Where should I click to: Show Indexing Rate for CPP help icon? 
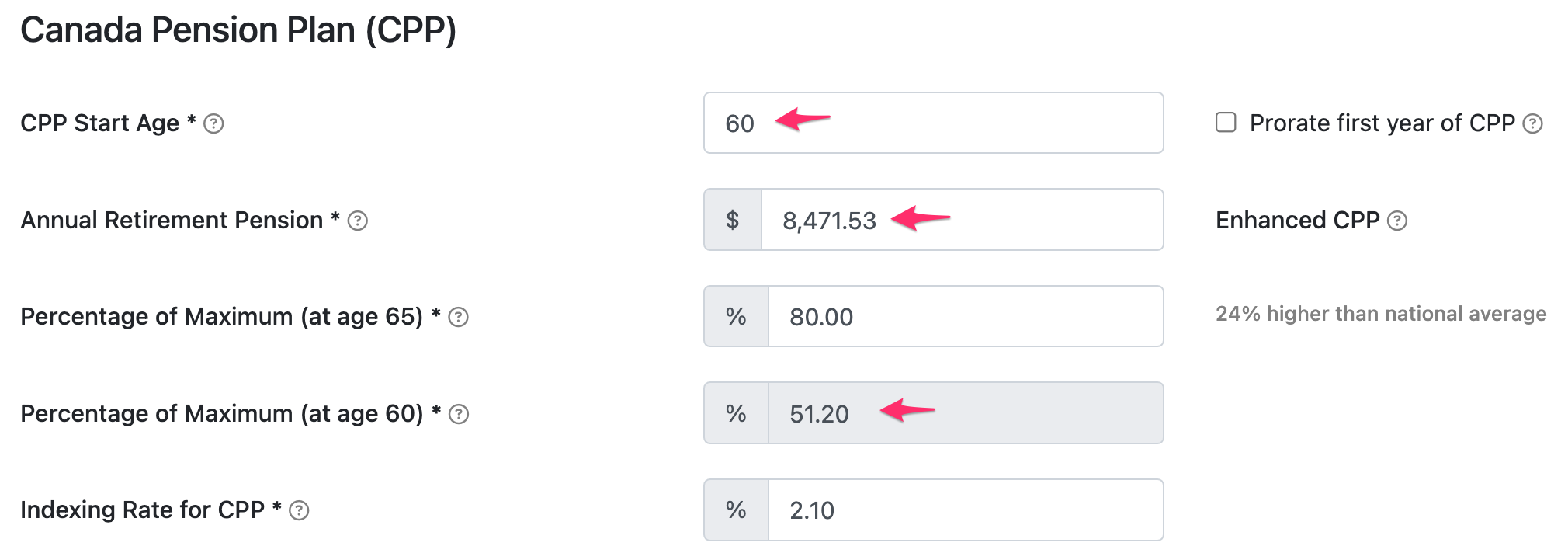point(299,510)
